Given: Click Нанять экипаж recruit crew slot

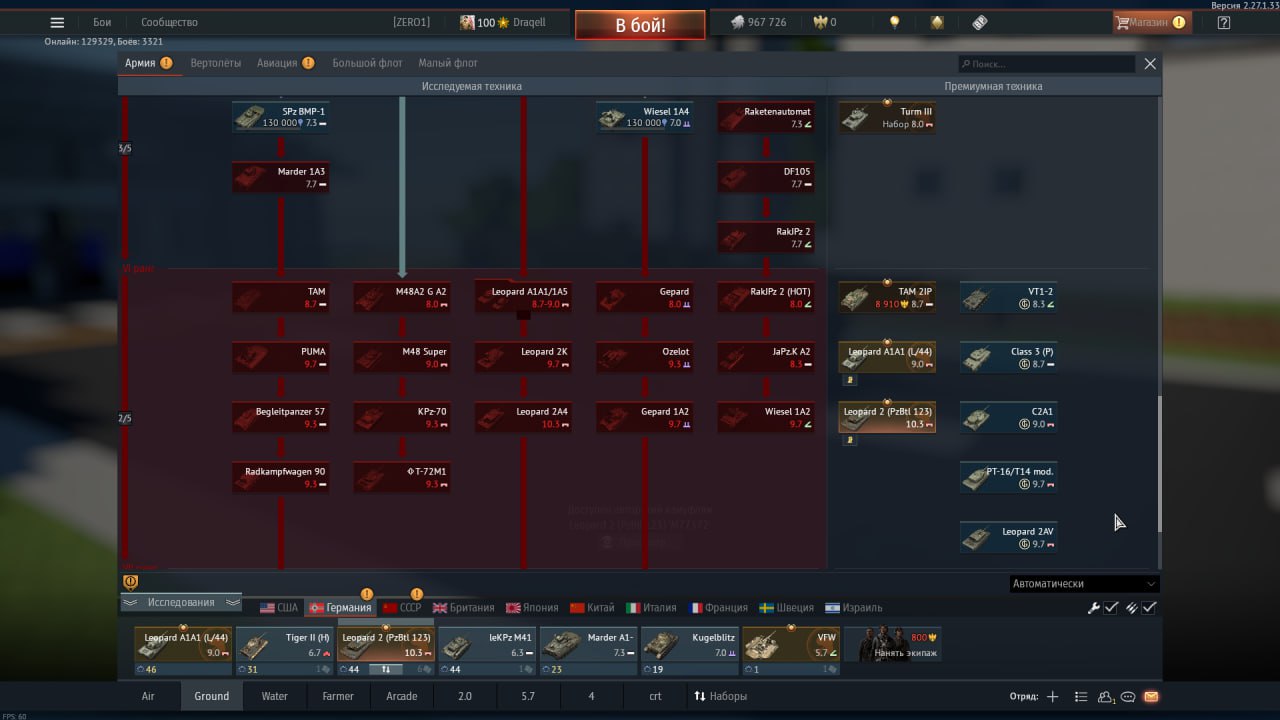Looking at the screenshot, I should [x=893, y=645].
